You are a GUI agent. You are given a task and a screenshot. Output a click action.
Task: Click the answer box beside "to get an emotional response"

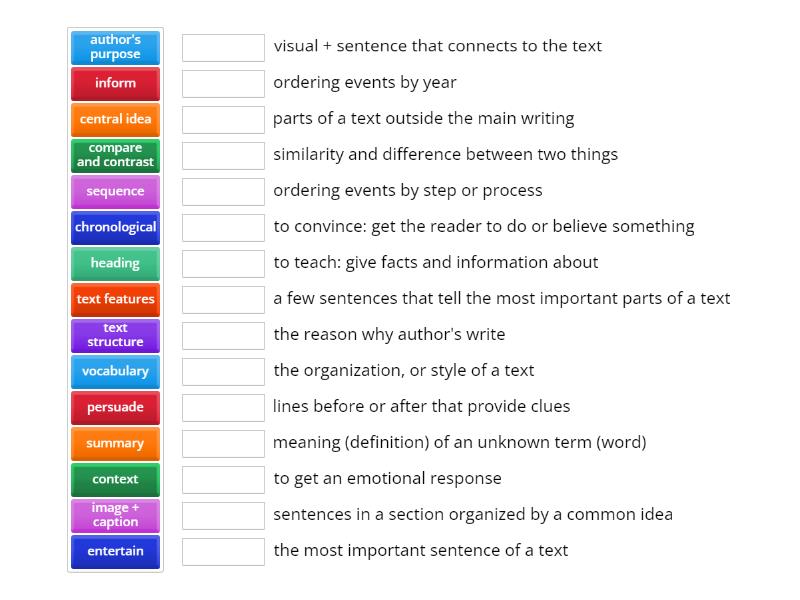coord(223,479)
